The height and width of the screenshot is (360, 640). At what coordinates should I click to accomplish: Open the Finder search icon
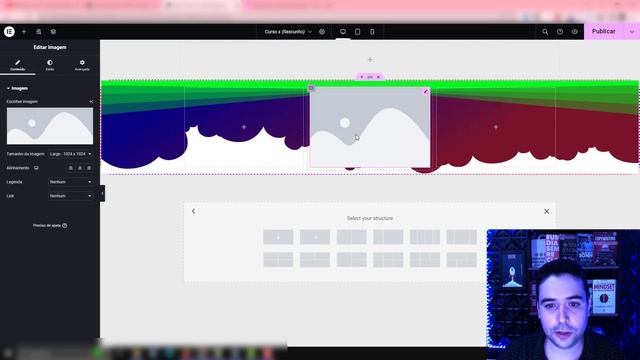pyautogui.click(x=545, y=31)
